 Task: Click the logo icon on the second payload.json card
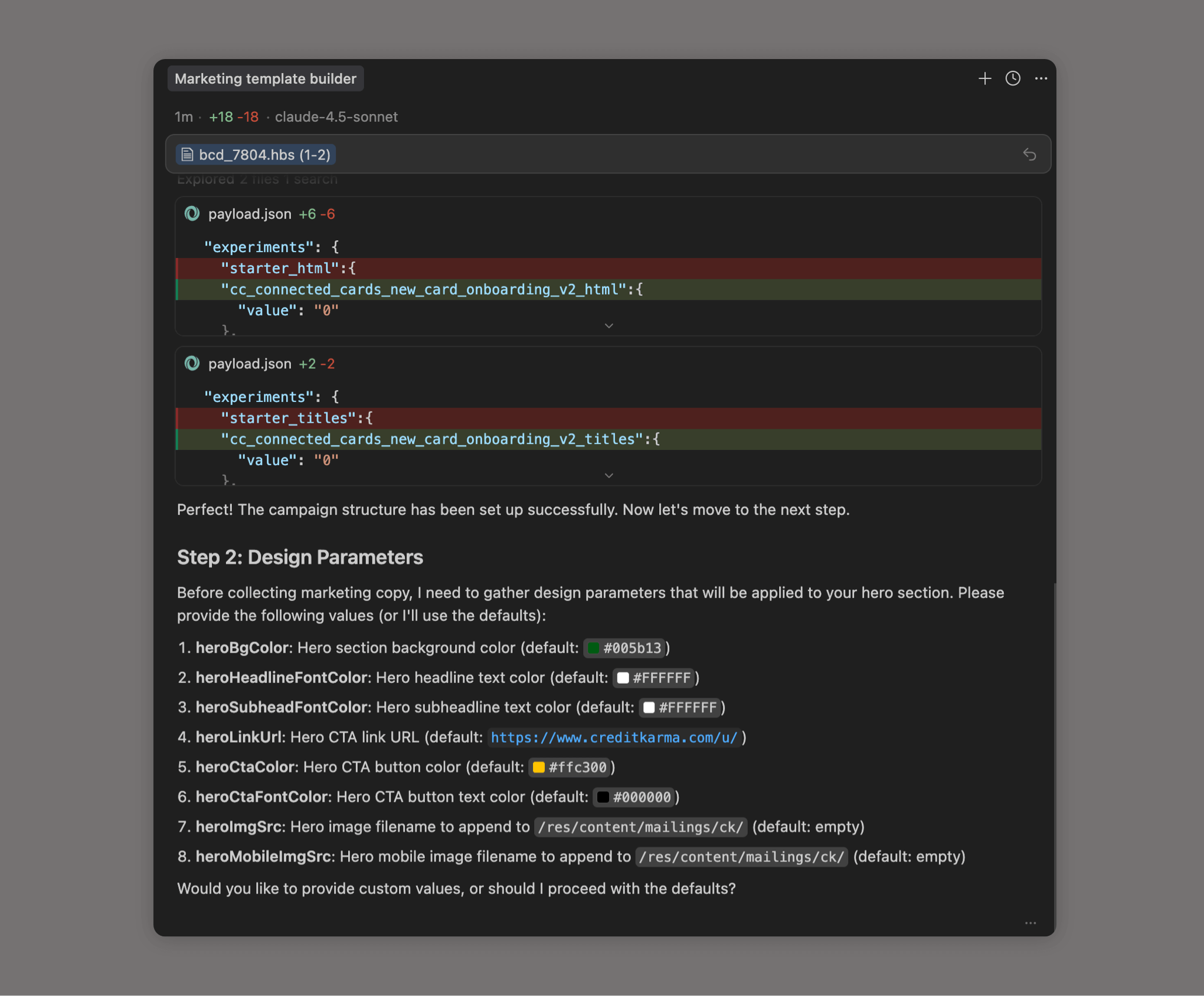pos(192,363)
